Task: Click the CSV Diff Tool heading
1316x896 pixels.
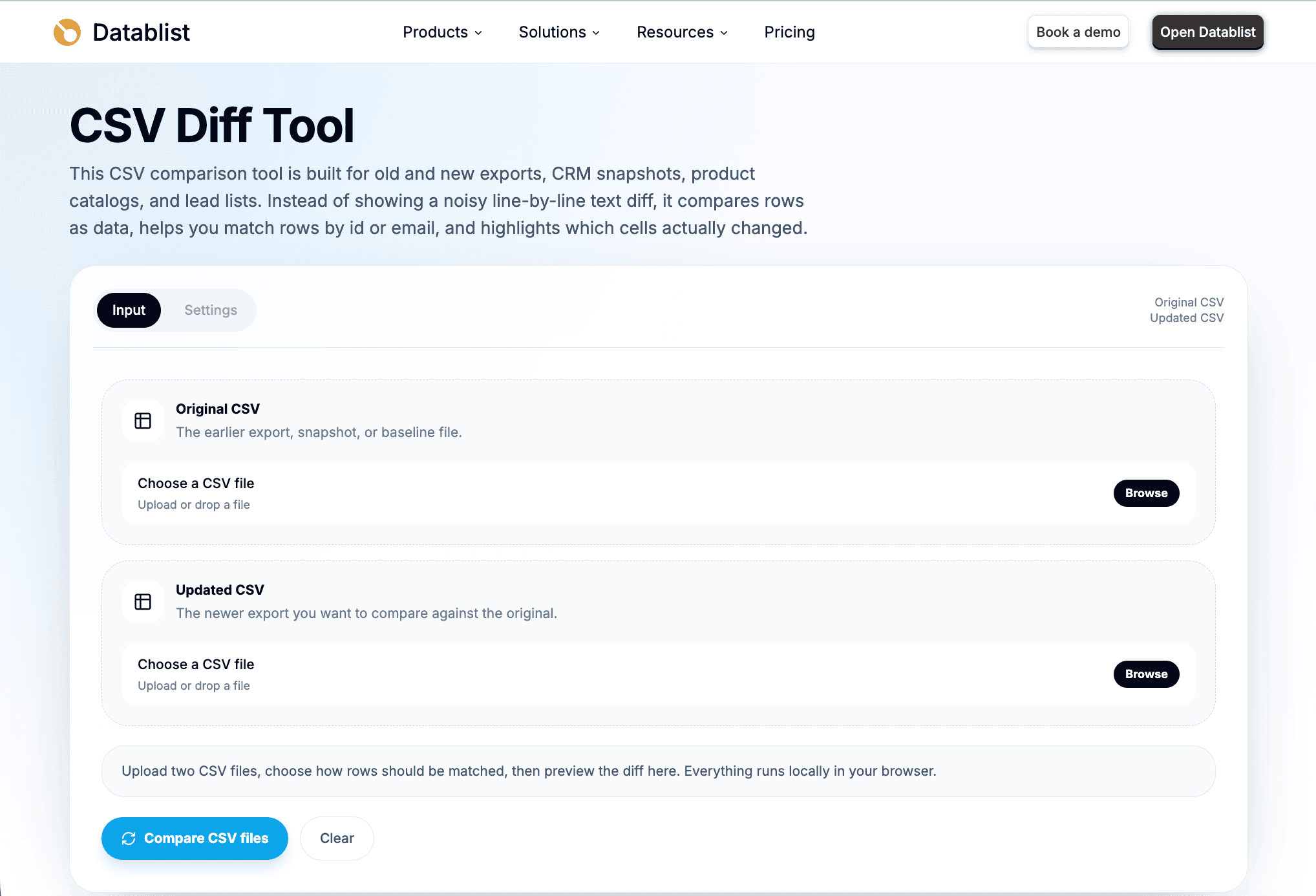Action: pyautogui.click(x=212, y=125)
